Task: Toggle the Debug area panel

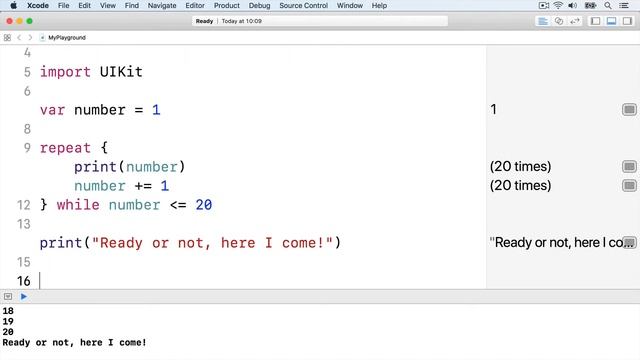Action: coord(611,21)
